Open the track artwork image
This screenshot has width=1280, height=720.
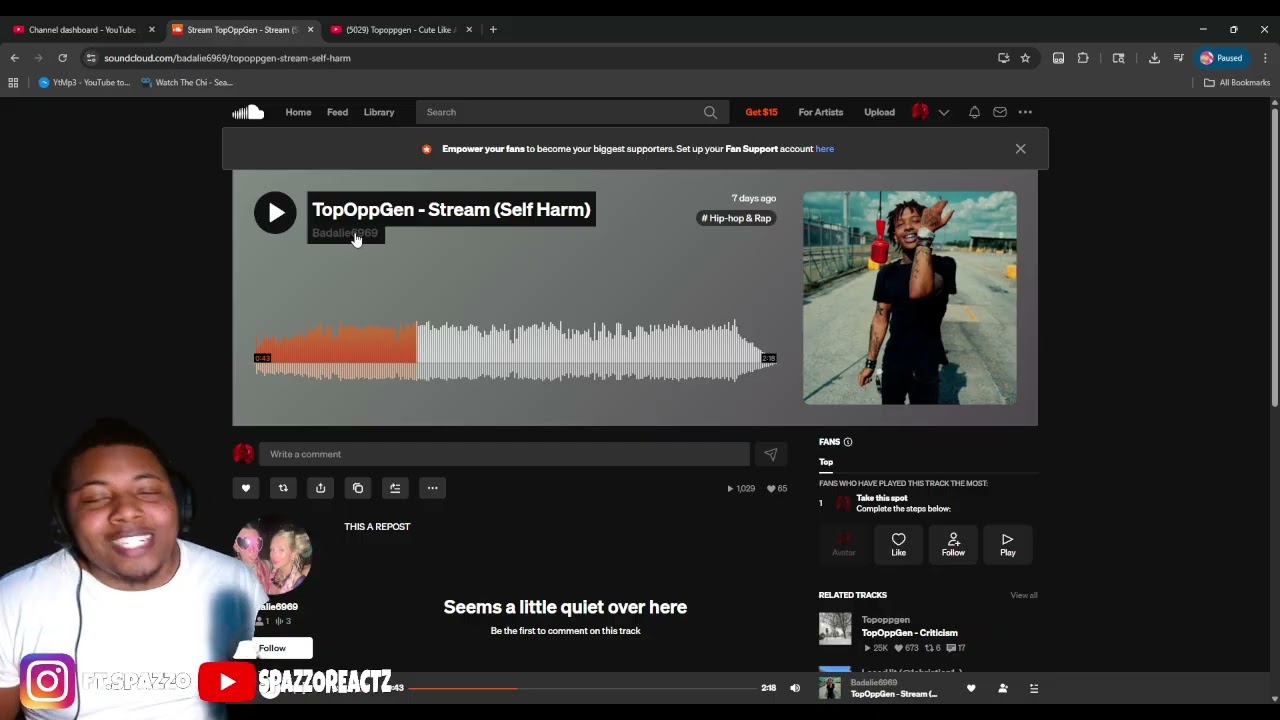tap(910, 298)
